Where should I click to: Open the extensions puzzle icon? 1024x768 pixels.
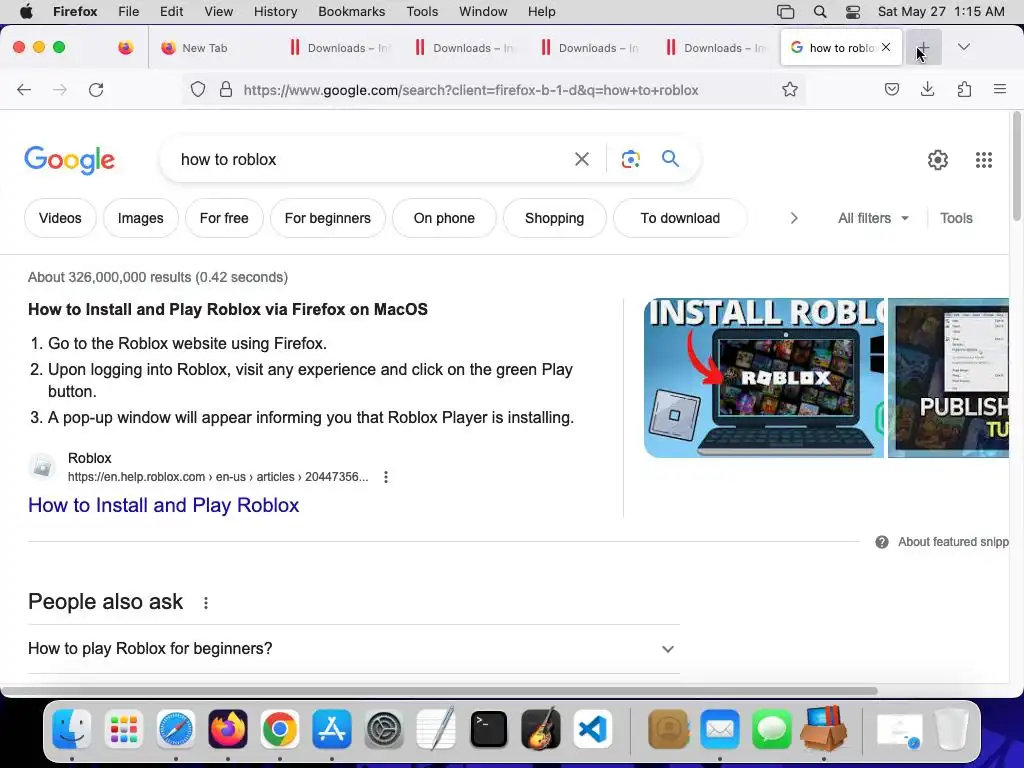pyautogui.click(x=964, y=89)
